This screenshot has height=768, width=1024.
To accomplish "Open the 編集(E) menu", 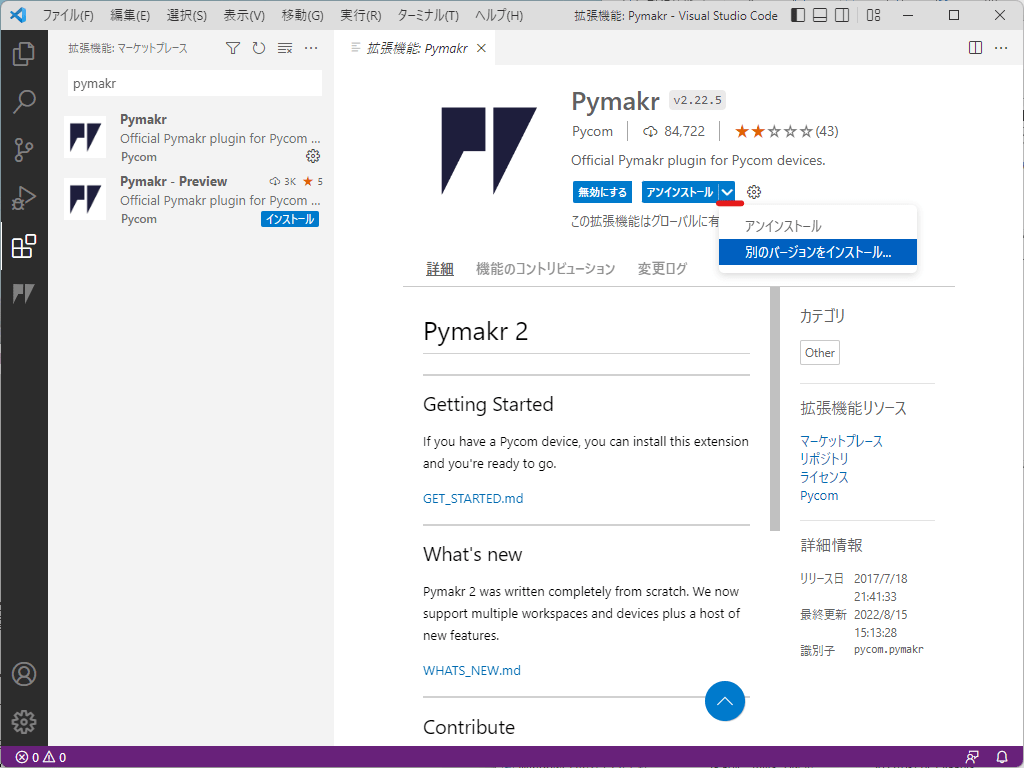I will (130, 15).
